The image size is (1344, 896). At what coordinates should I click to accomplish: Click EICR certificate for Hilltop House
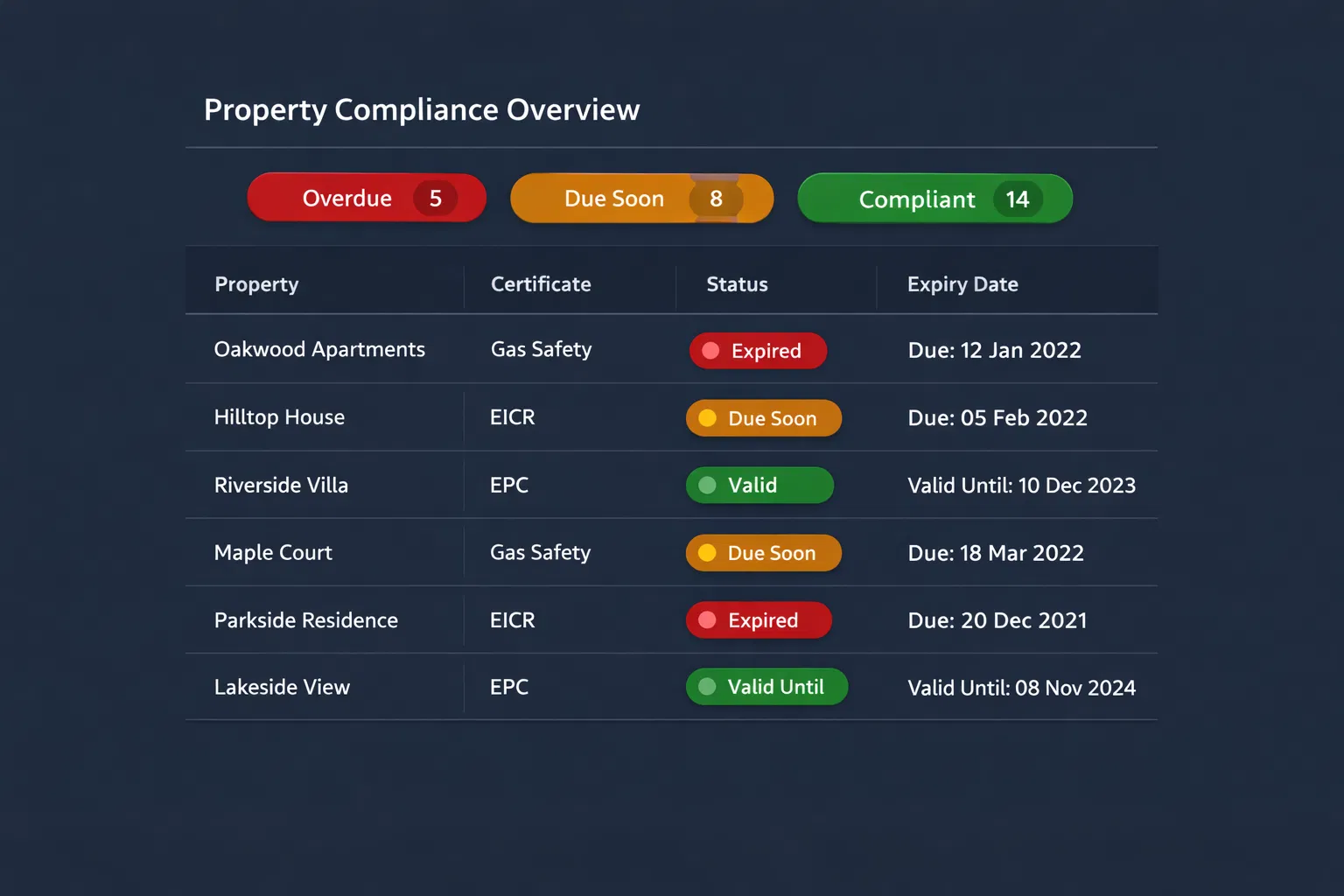click(512, 417)
